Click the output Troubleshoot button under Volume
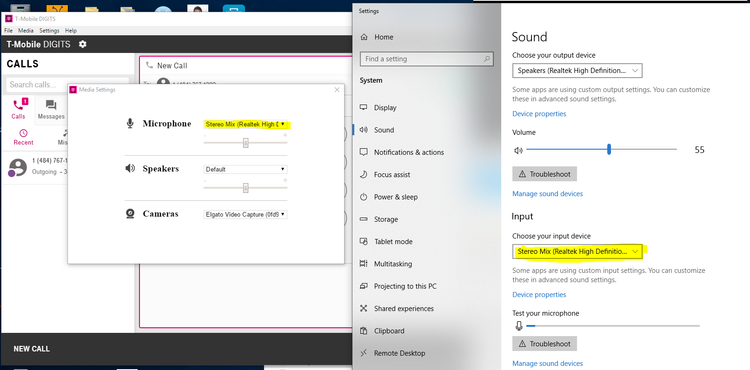750x370 pixels. click(544, 174)
